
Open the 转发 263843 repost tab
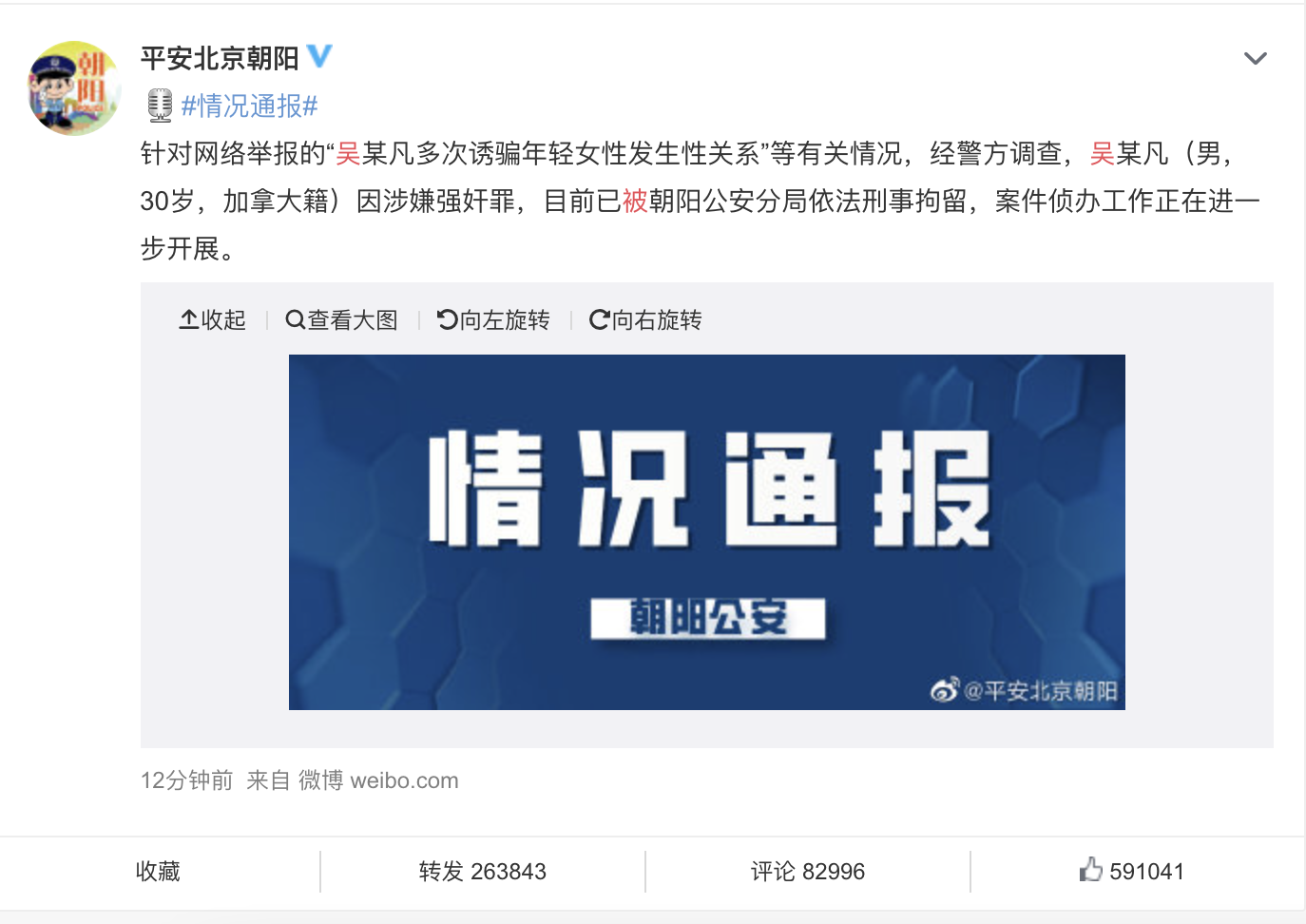[x=483, y=872]
